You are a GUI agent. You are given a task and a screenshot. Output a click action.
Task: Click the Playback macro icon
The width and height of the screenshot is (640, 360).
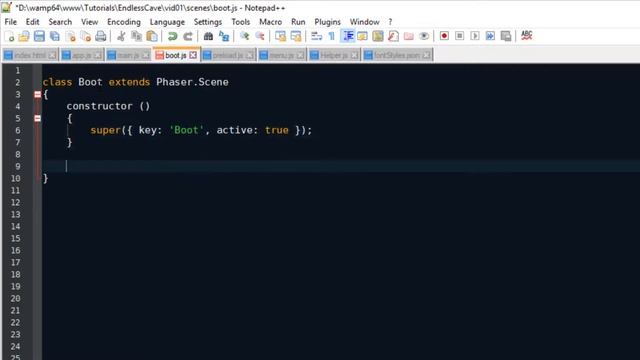pyautogui.click(x=475, y=36)
